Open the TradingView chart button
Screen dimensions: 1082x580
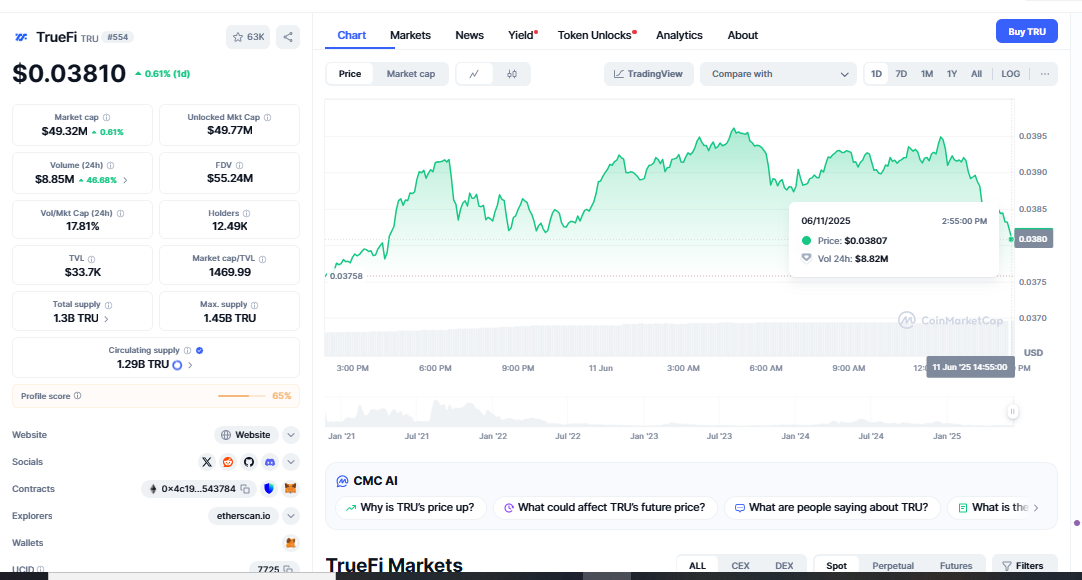[648, 74]
